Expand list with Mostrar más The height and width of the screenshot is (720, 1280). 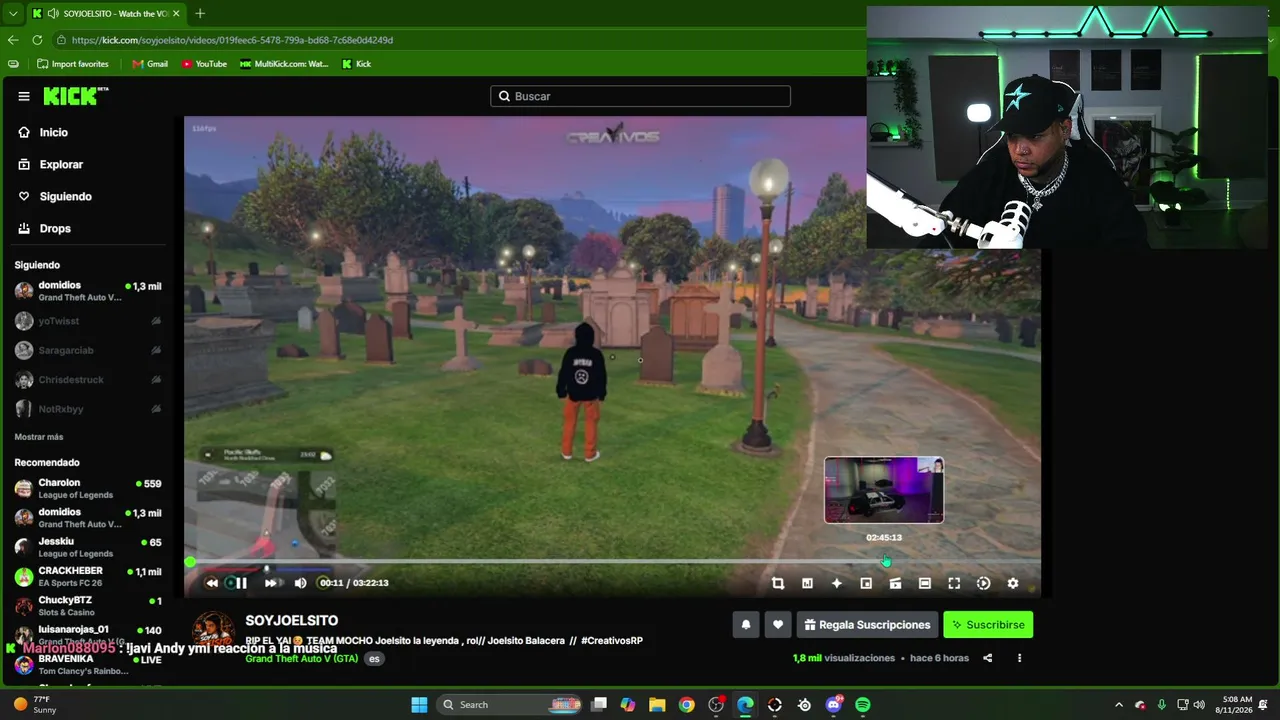click(x=39, y=437)
